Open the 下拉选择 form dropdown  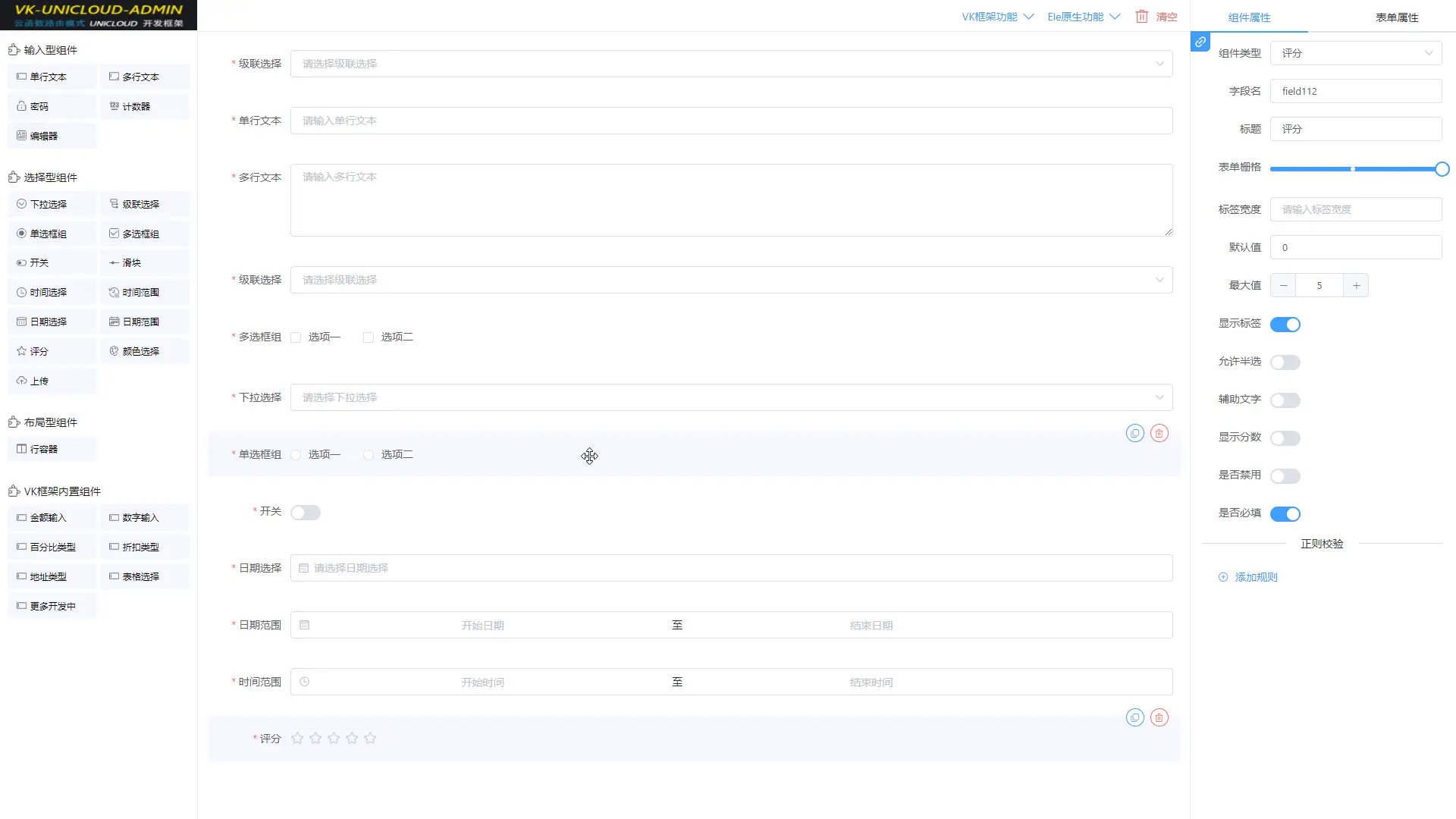coord(731,397)
